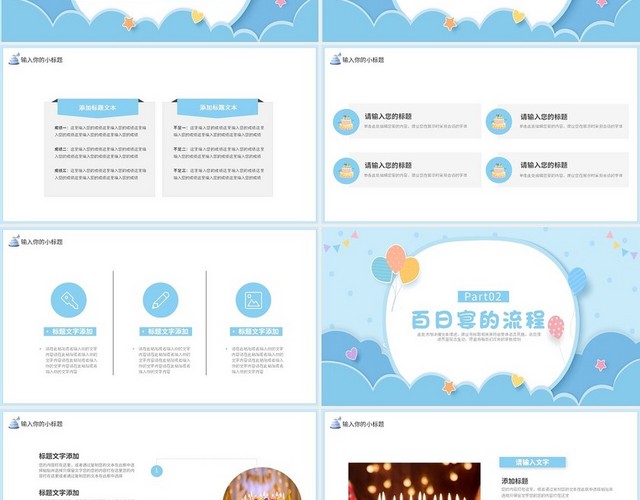Click 请输入您的标题 on the lower-right card
640x500 pixels.
click(544, 165)
